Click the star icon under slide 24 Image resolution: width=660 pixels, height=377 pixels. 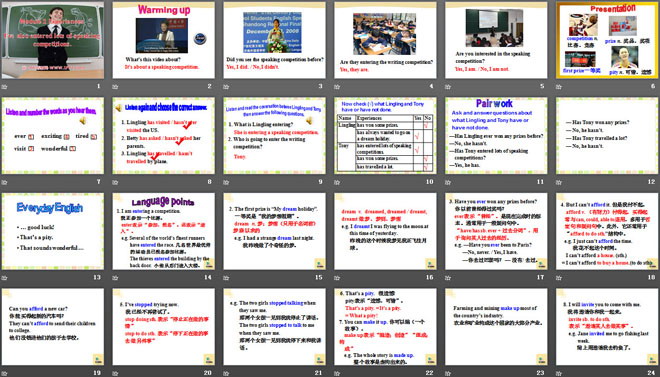tap(559, 373)
